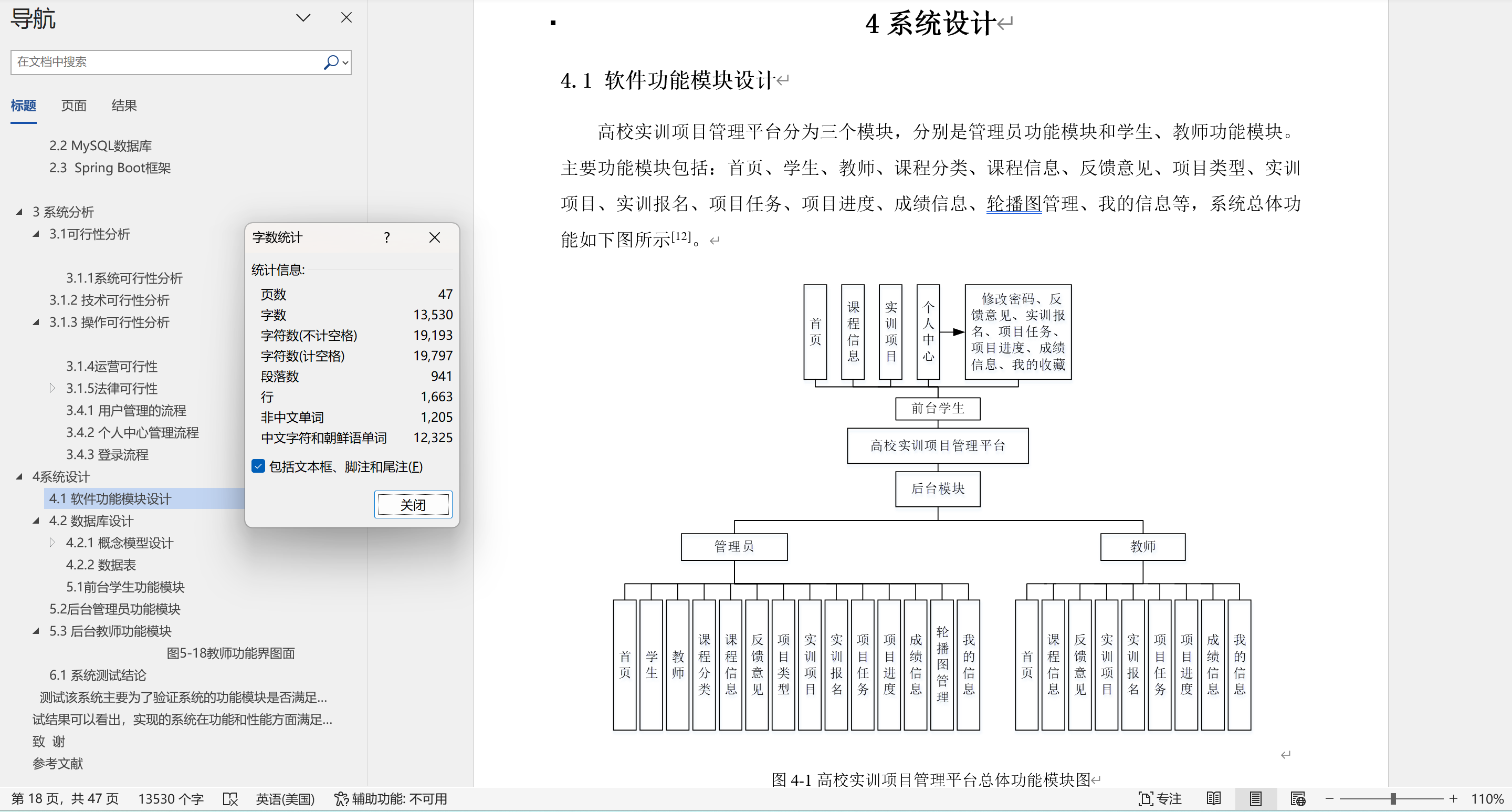Image resolution: width=1512 pixels, height=812 pixels.
Task: Go to heading 5.1前台学生功能模块
Action: pos(125,587)
